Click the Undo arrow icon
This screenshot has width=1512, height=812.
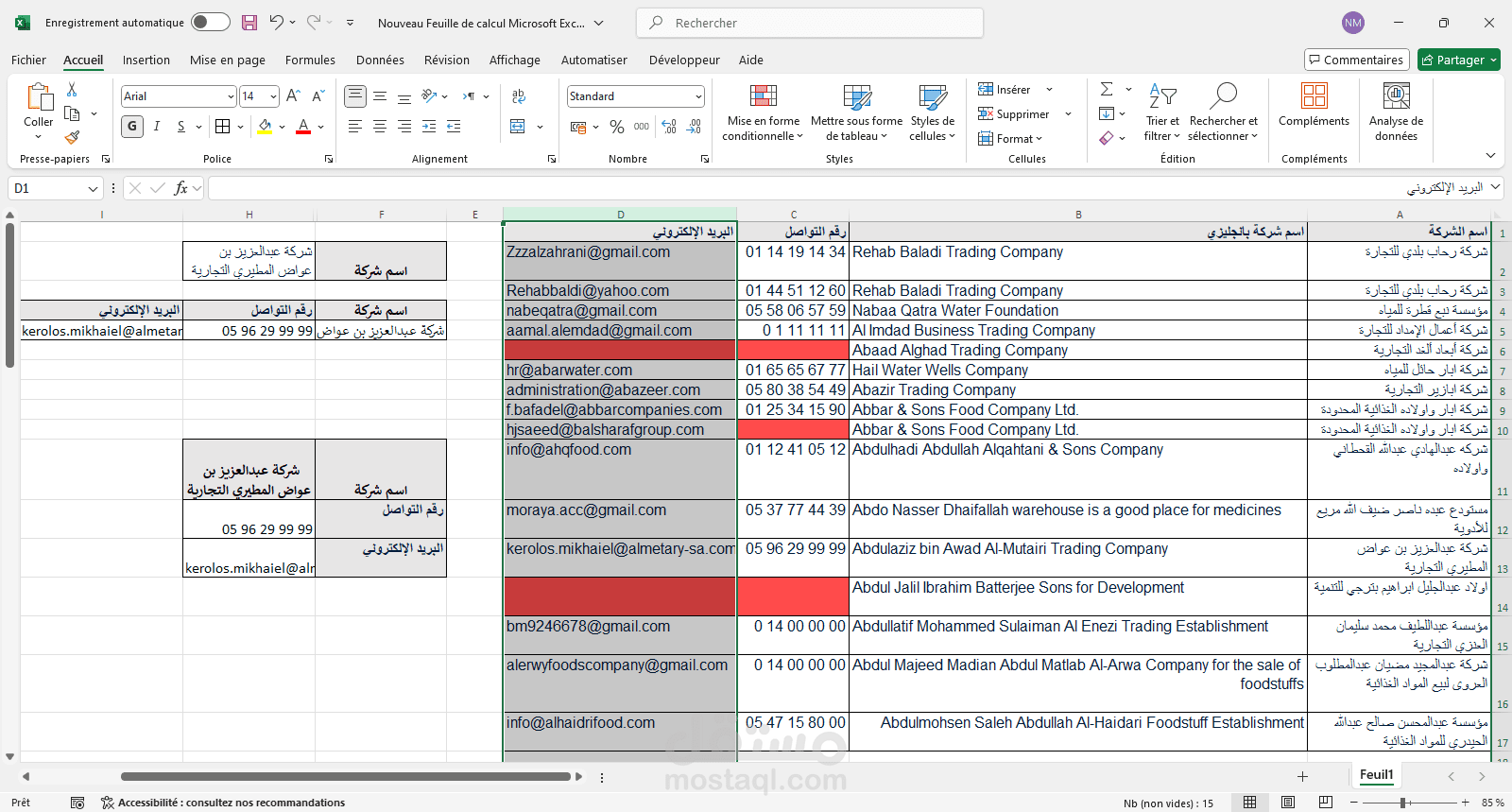pos(276,22)
